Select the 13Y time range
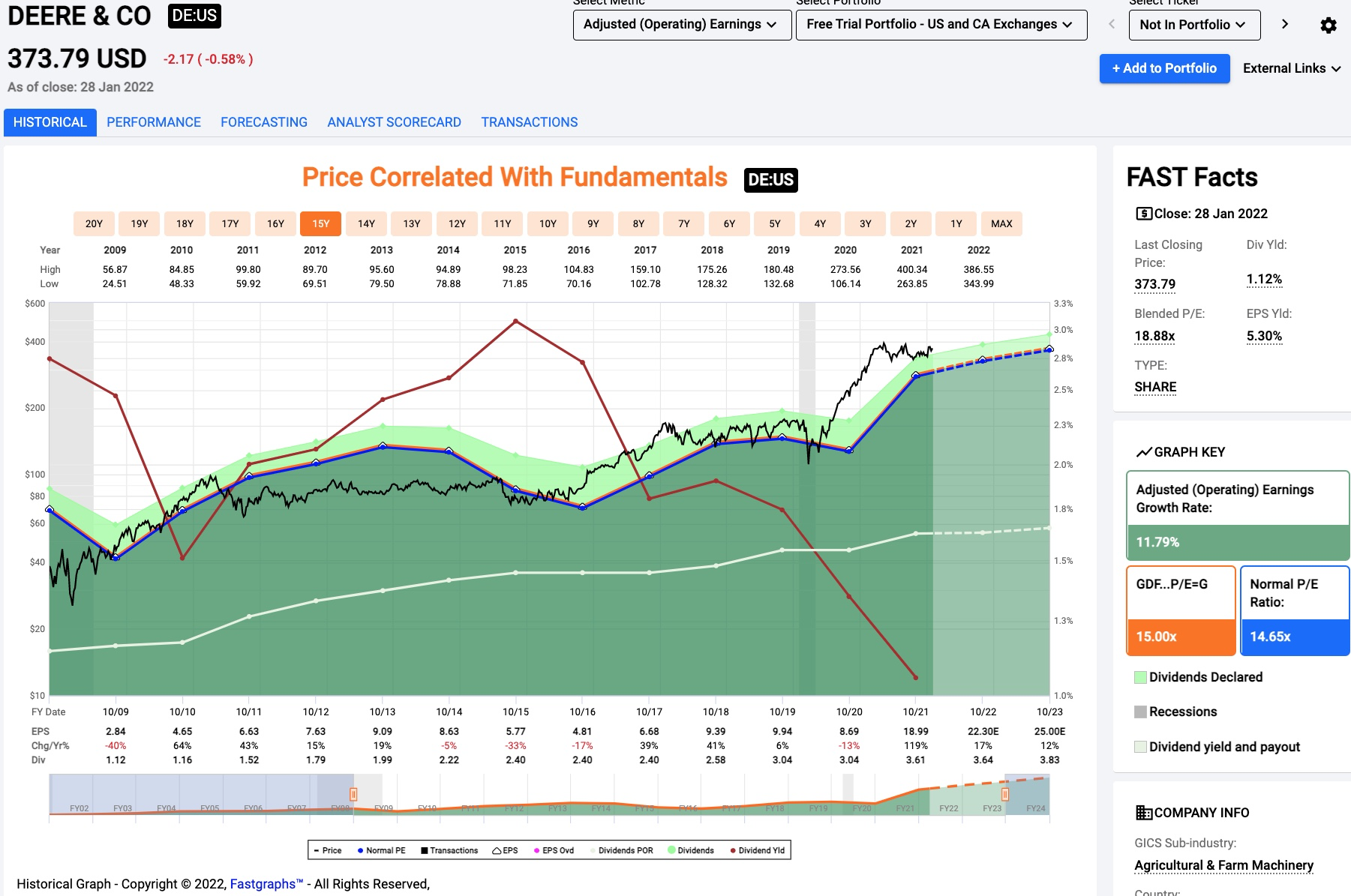The height and width of the screenshot is (896, 1351). coord(412,223)
